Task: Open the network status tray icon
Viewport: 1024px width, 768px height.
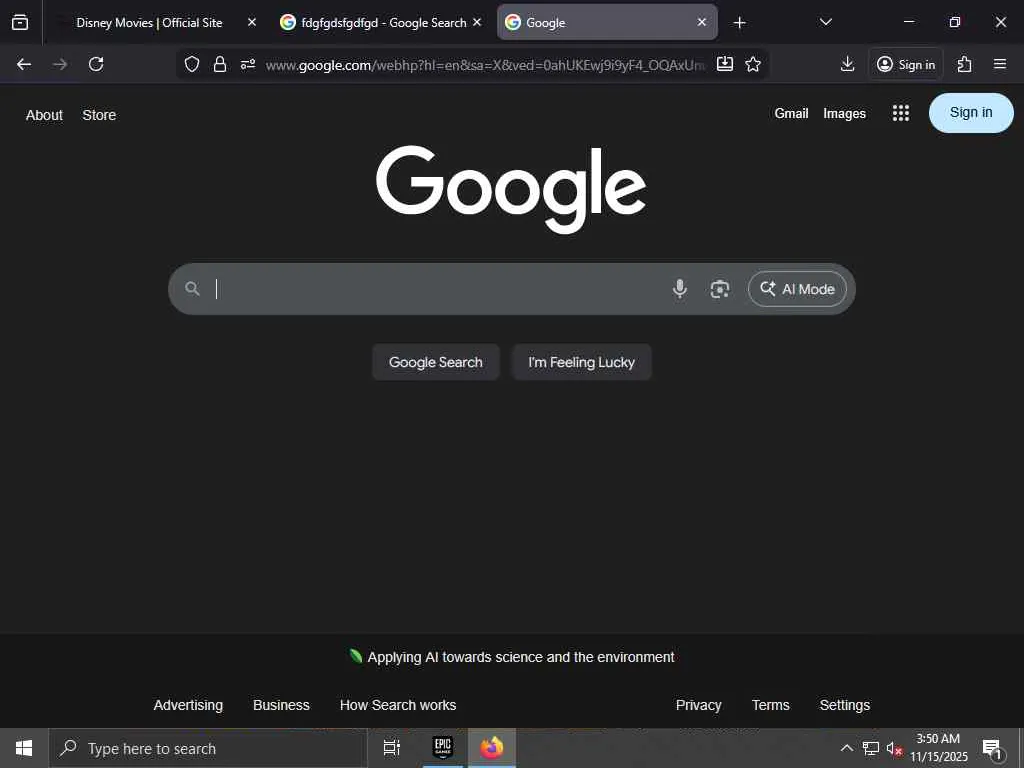Action: [x=871, y=748]
